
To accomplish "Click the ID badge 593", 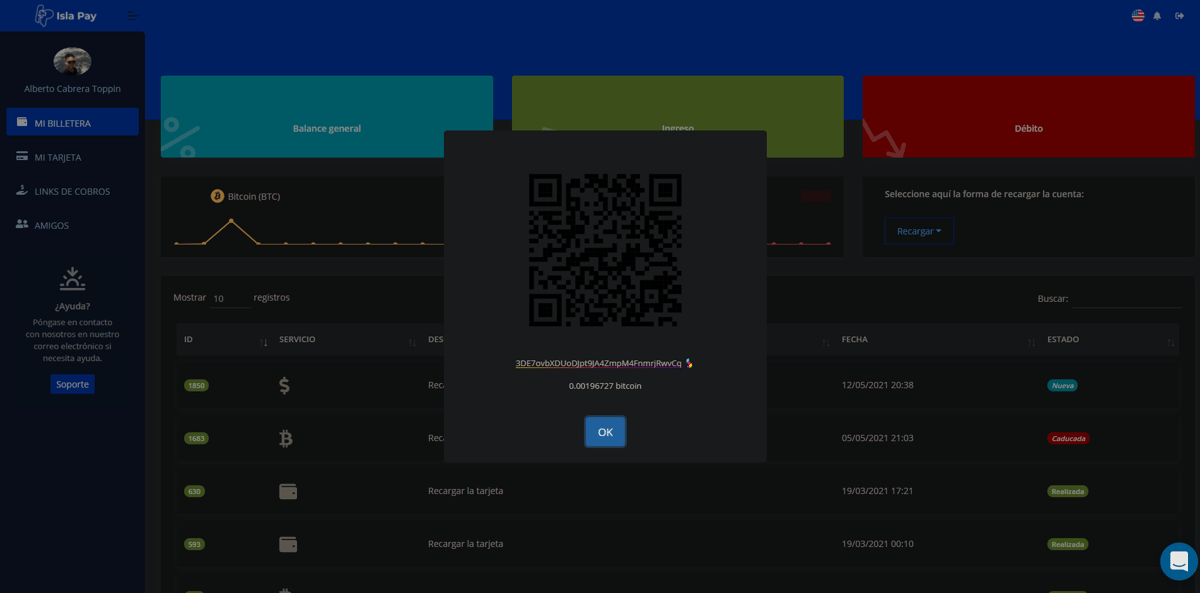I will point(194,544).
